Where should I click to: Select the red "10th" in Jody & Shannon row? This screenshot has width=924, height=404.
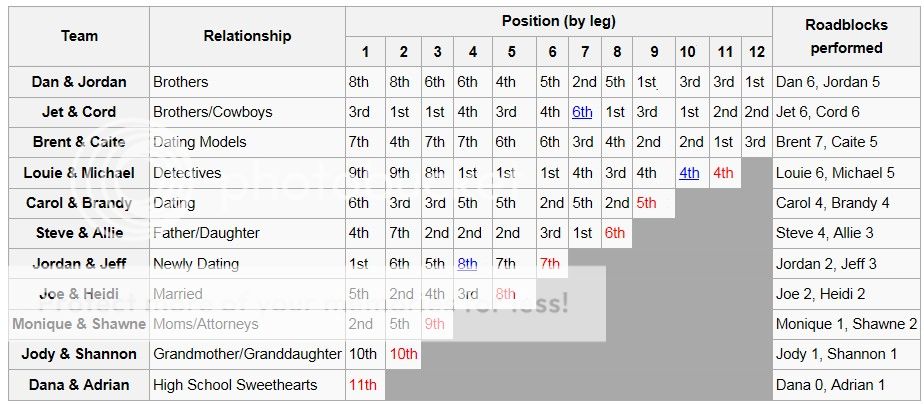point(403,354)
